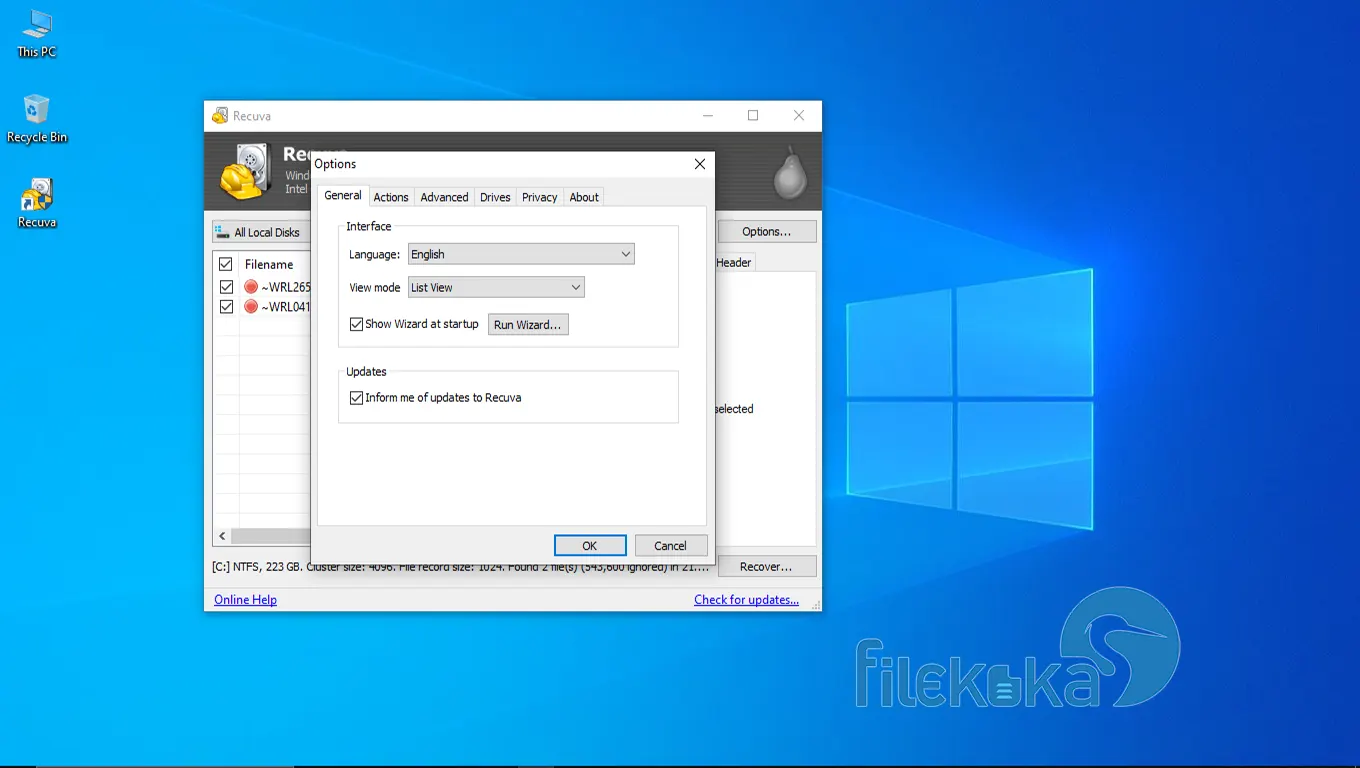Image resolution: width=1360 pixels, height=768 pixels.
Task: Switch to the About tab
Action: tap(584, 197)
